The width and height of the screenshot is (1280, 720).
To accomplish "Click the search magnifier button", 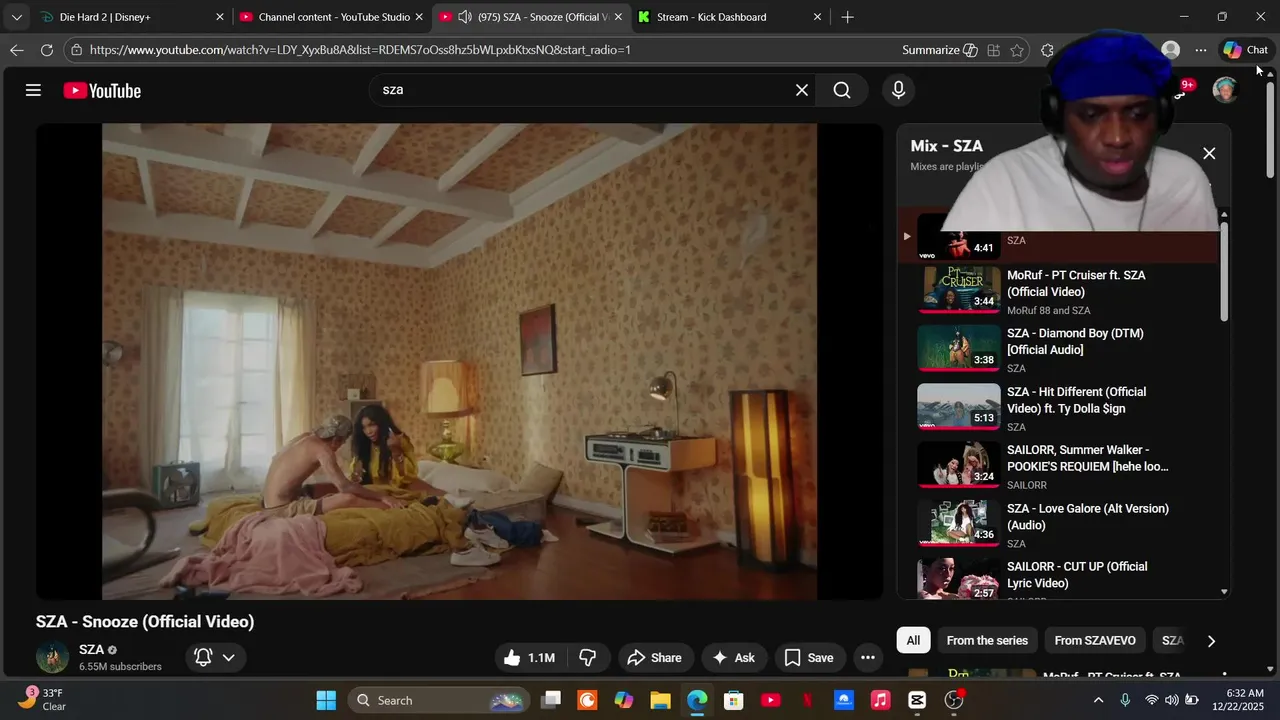I will [842, 90].
